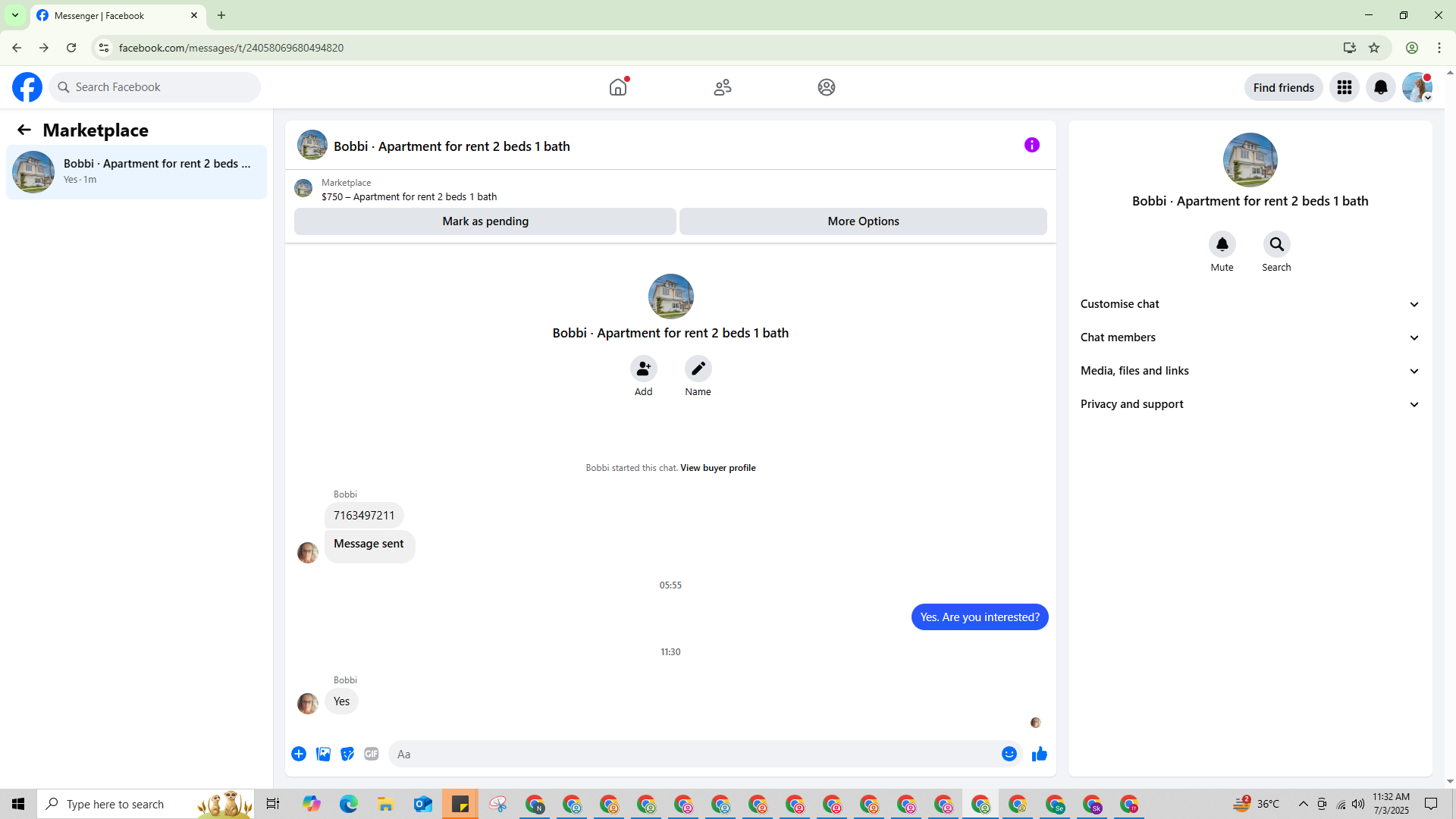Screen dimensions: 1456x819
Task: Click the thumbs-up like button
Action: pyautogui.click(x=1039, y=754)
